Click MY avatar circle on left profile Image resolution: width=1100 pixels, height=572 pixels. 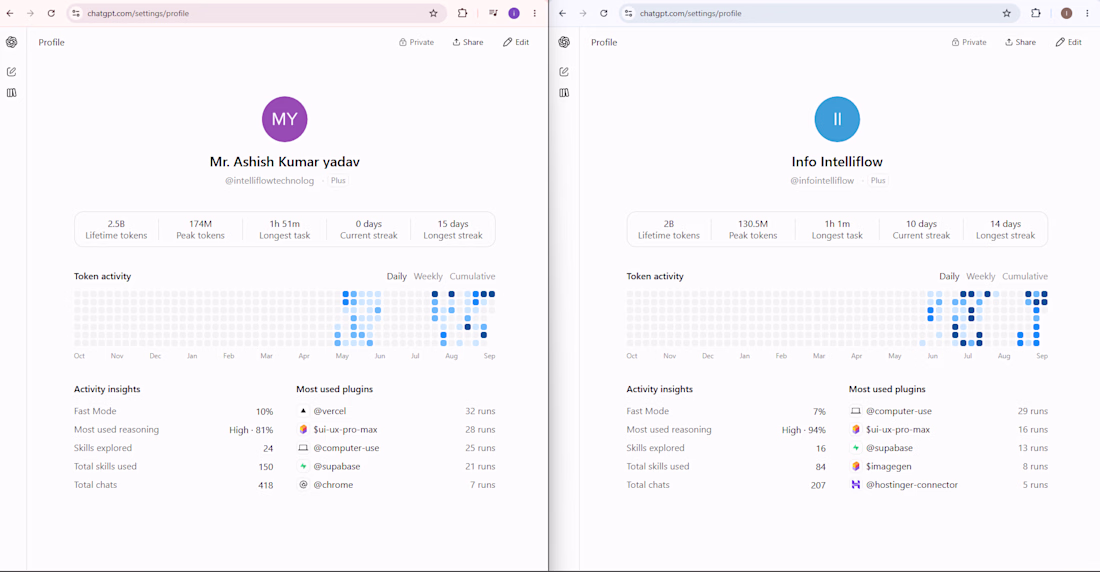click(x=284, y=119)
